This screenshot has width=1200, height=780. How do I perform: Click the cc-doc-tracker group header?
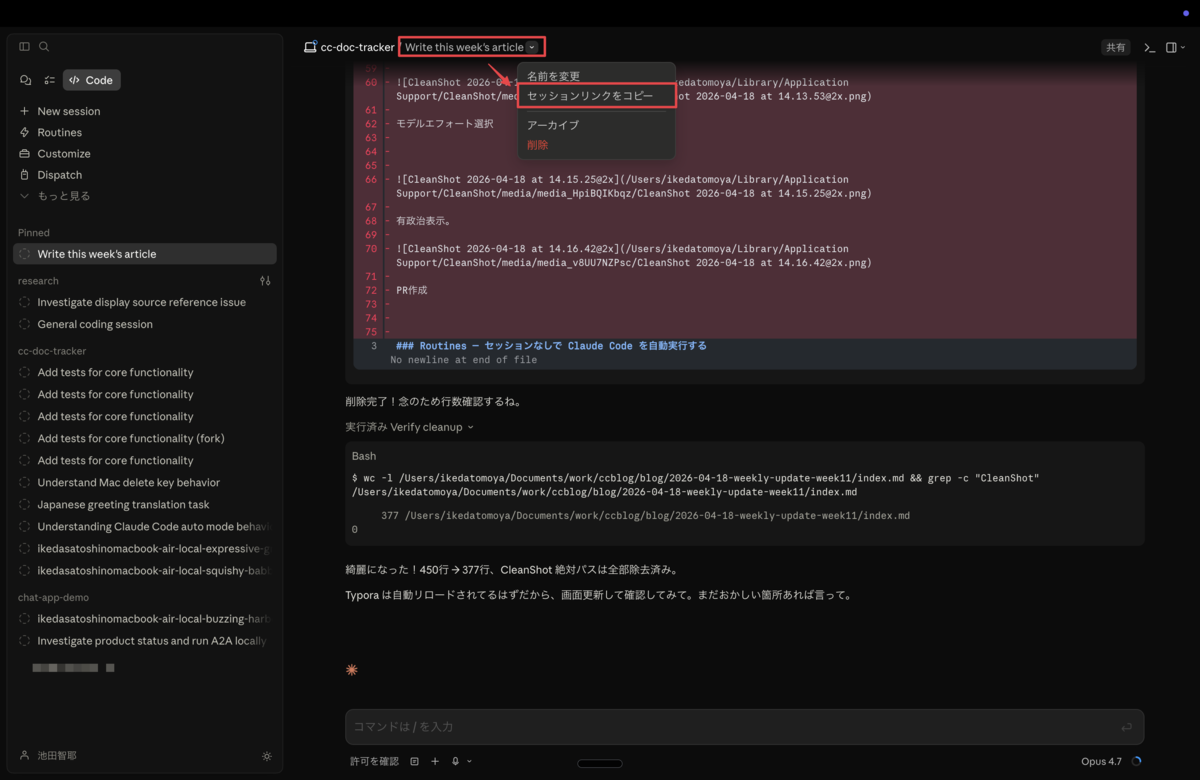click(52, 351)
